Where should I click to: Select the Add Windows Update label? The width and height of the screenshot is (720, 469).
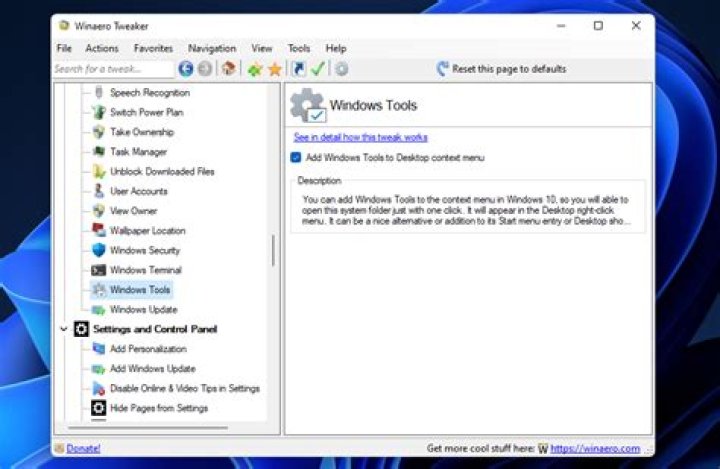[x=152, y=368]
